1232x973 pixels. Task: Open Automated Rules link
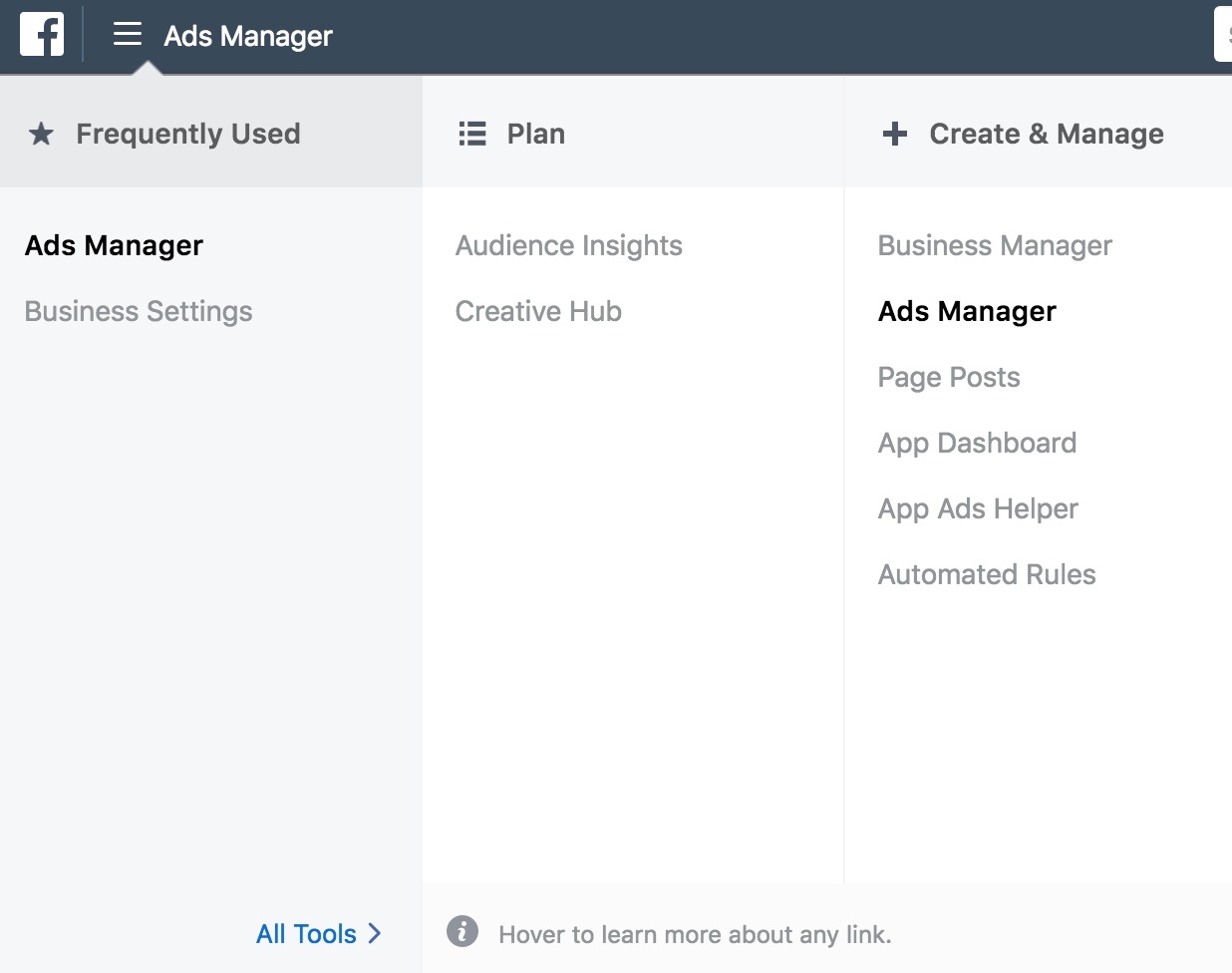tap(987, 574)
